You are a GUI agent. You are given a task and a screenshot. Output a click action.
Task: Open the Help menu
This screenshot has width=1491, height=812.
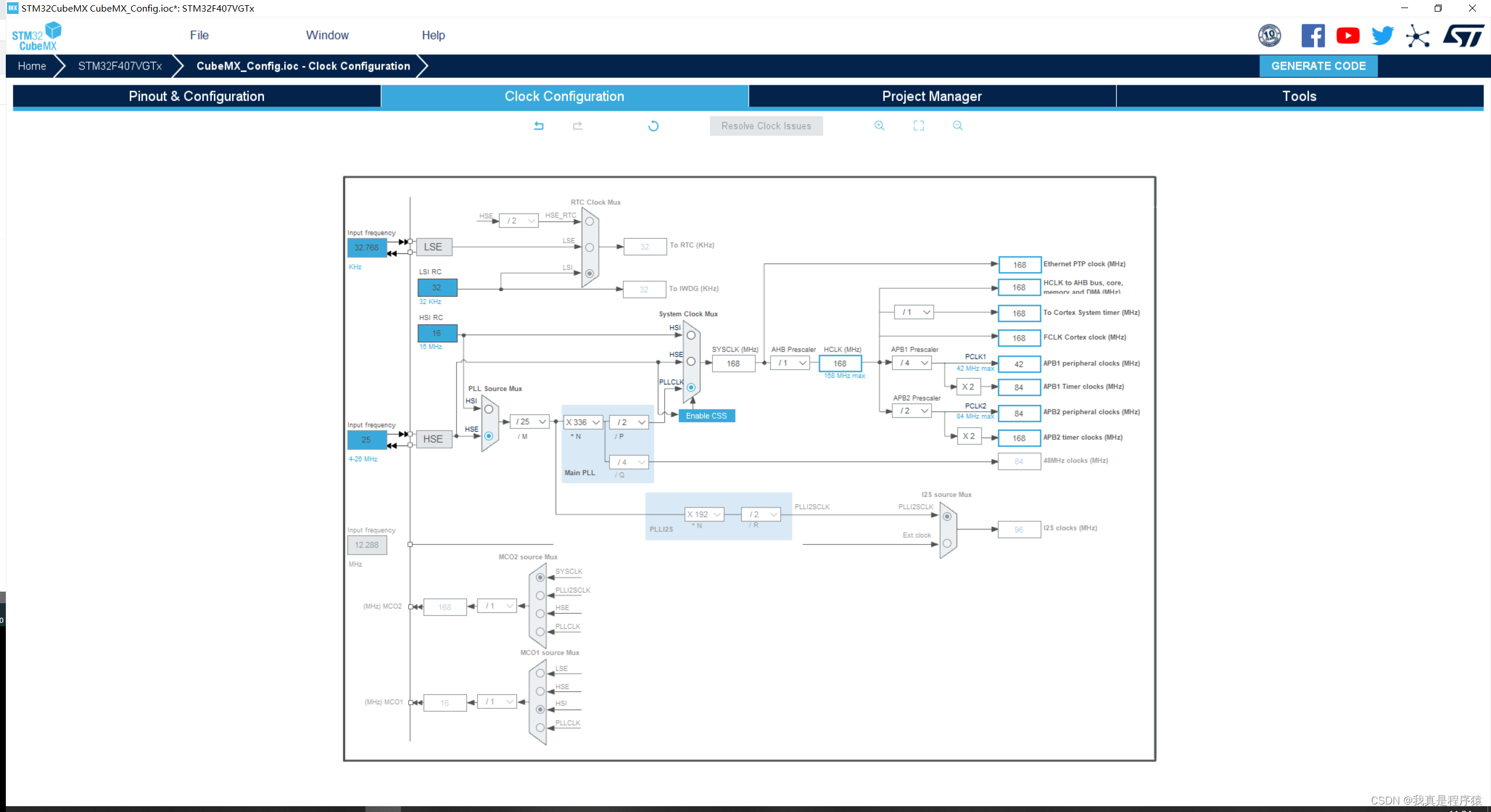[x=433, y=35]
